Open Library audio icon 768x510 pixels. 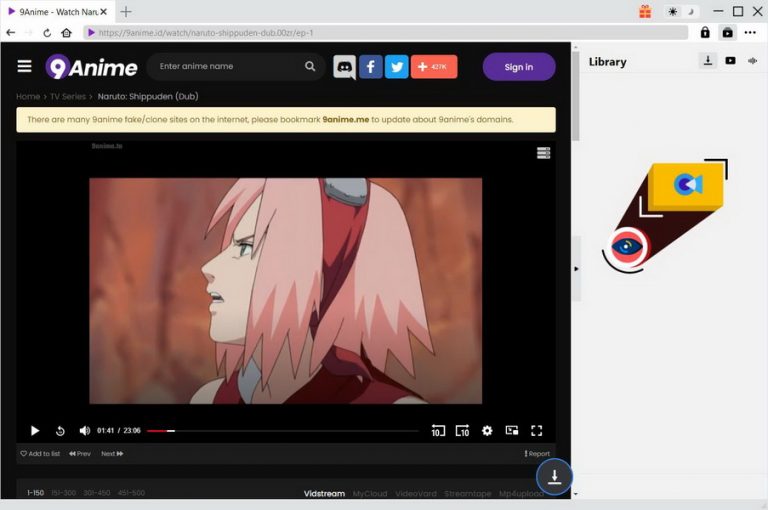[x=753, y=61]
